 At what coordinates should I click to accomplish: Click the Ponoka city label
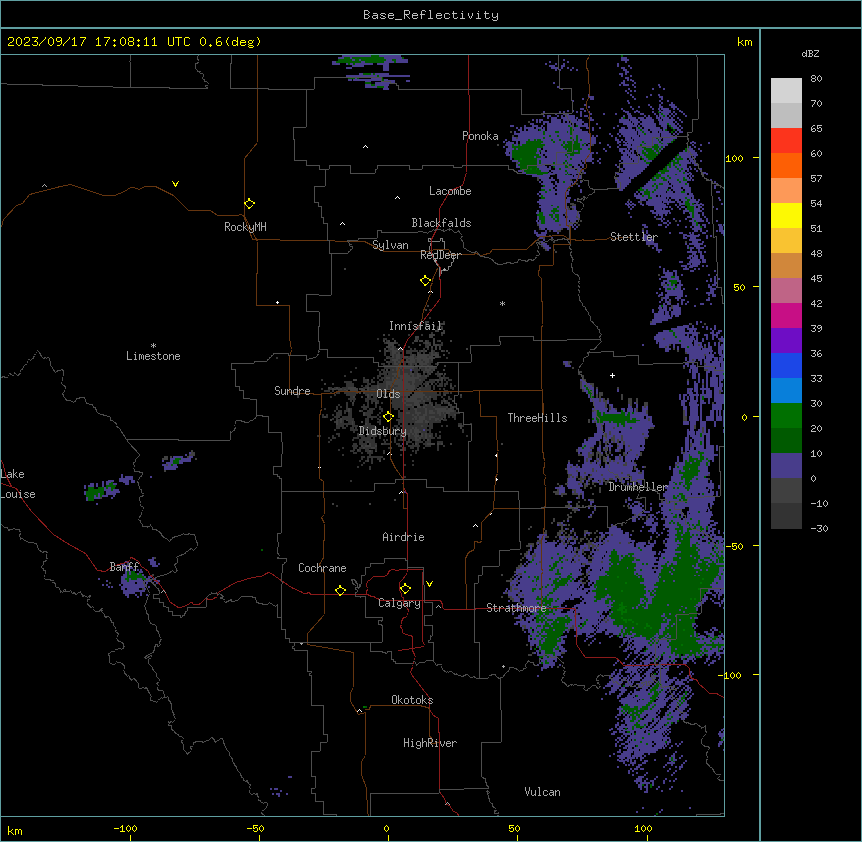(480, 136)
